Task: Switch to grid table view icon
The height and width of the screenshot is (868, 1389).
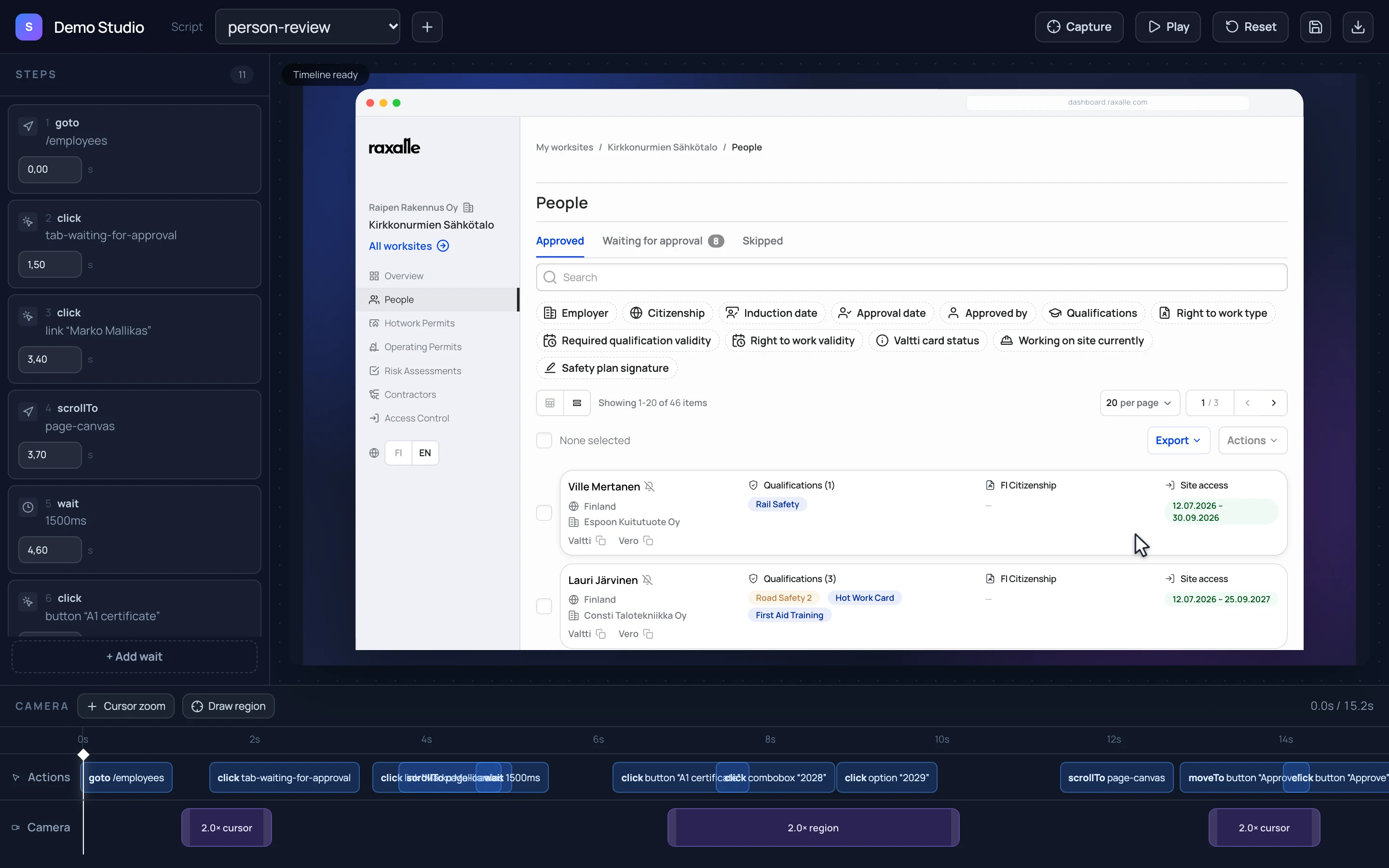Action: (x=550, y=403)
